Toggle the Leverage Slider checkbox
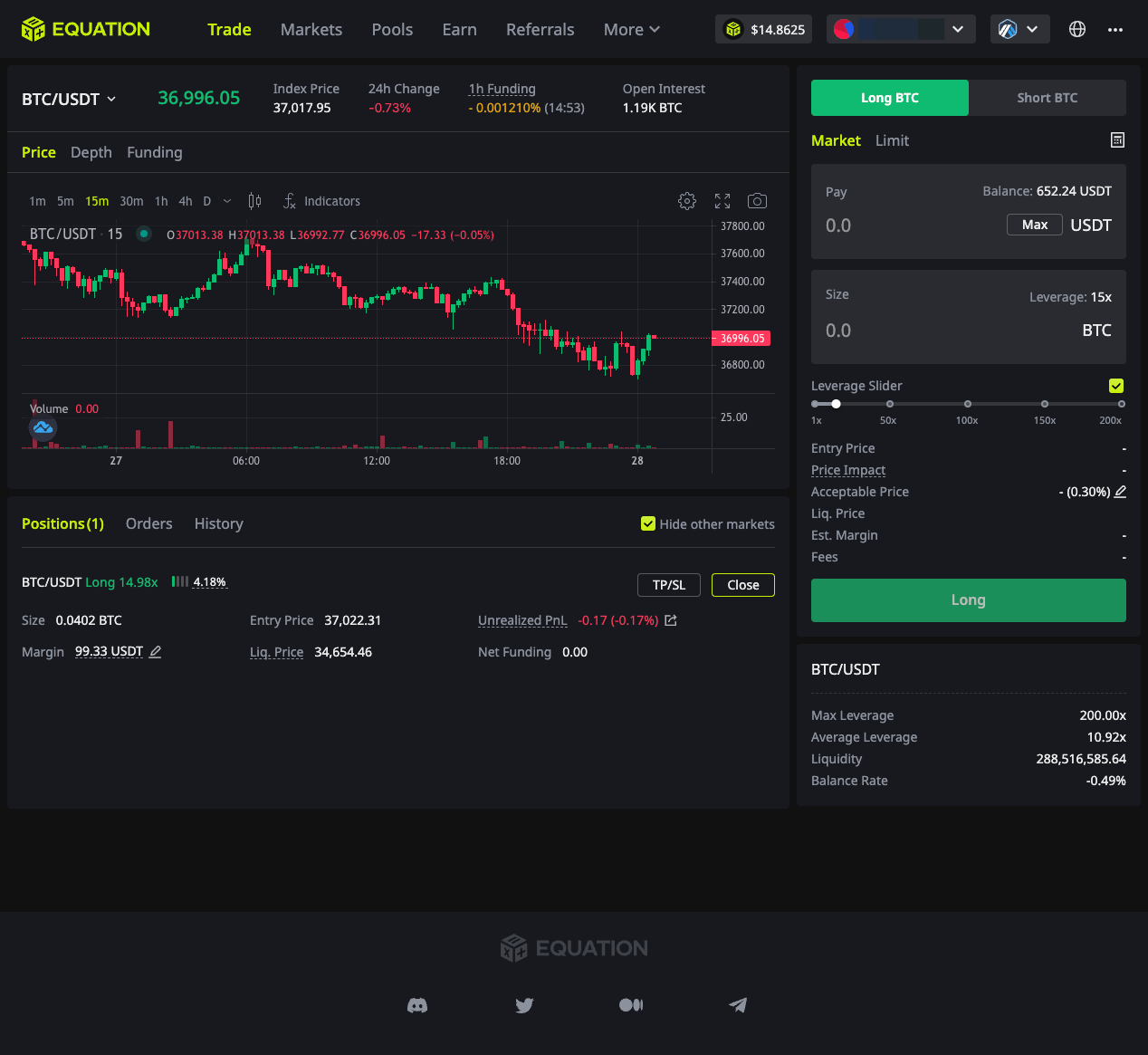The width and height of the screenshot is (1148, 1055). (1116, 386)
